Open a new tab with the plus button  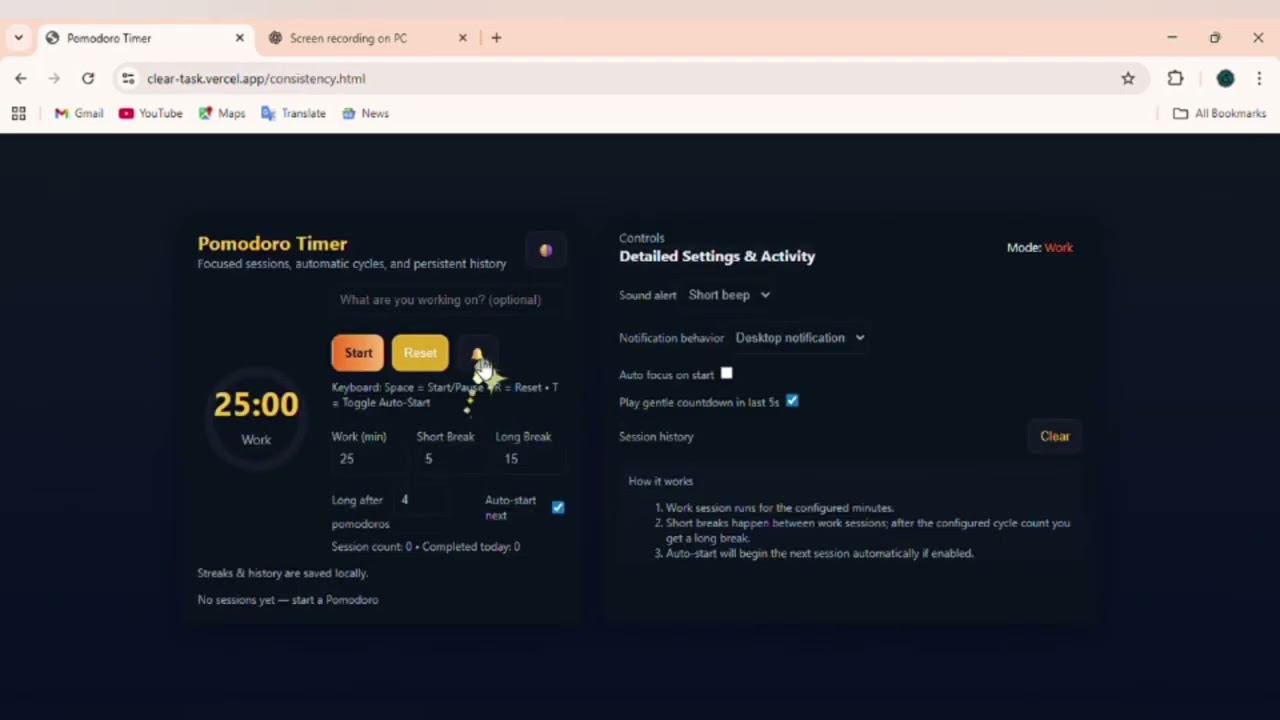tap(496, 38)
